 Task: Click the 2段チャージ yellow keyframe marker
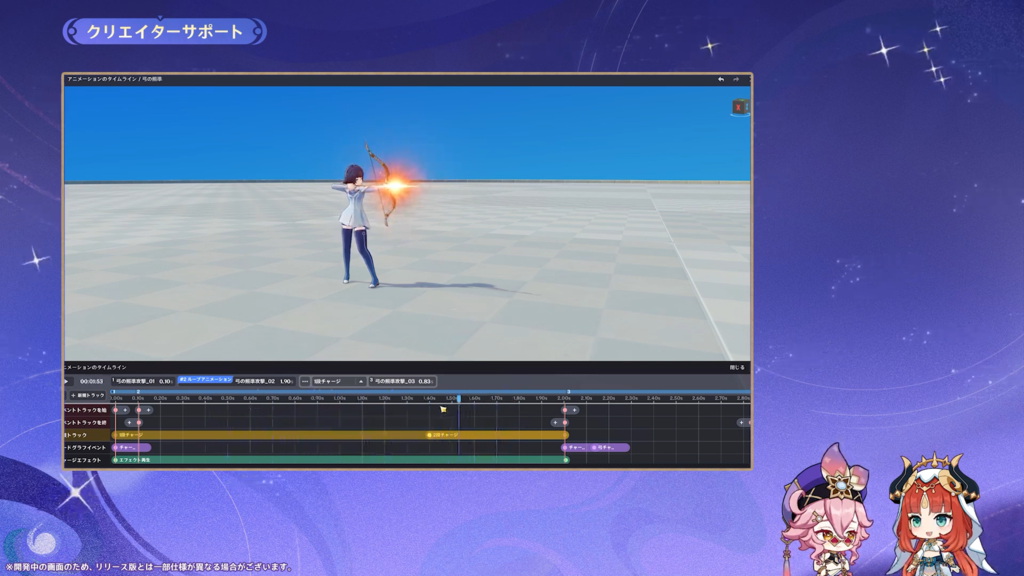[430, 435]
